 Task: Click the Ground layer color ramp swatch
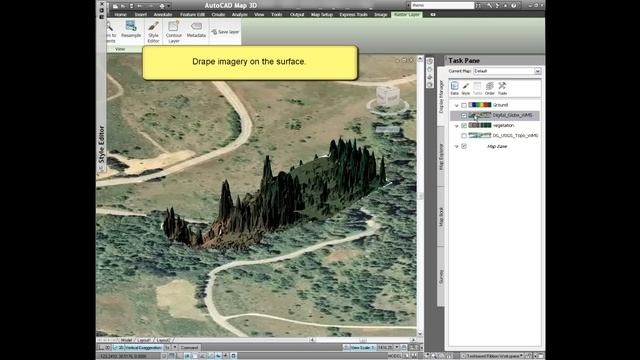[480, 105]
